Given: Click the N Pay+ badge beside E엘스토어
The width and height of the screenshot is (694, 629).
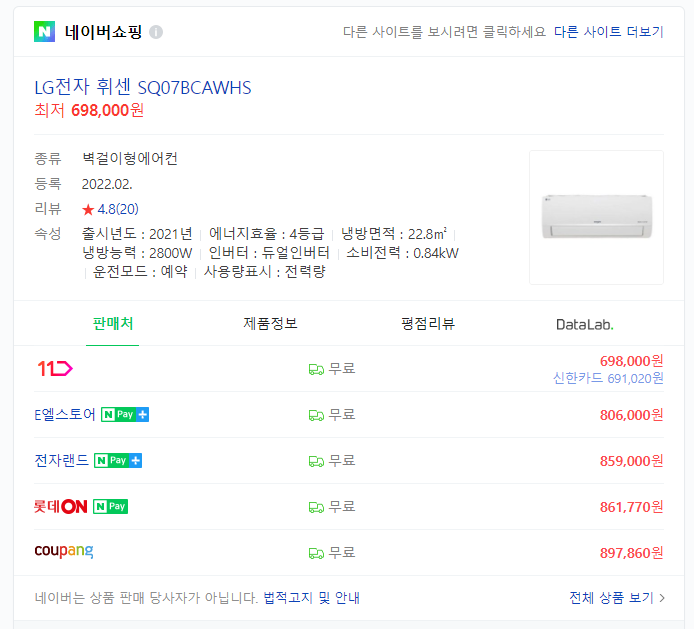Looking at the screenshot, I should [125, 415].
